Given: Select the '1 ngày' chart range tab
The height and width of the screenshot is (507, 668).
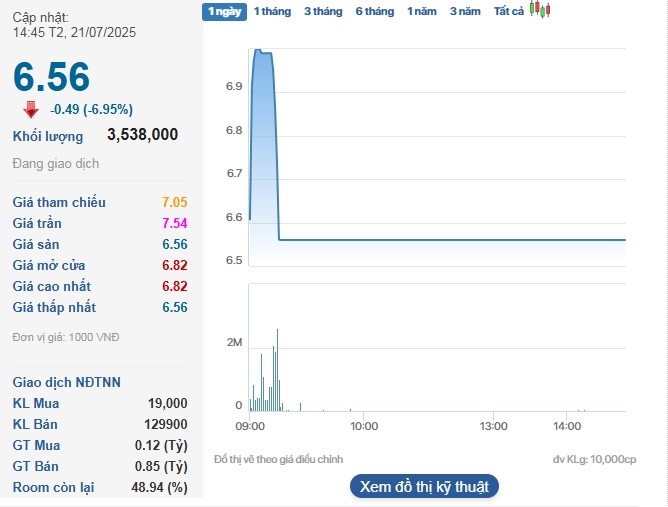Looking at the screenshot, I should (x=222, y=11).
